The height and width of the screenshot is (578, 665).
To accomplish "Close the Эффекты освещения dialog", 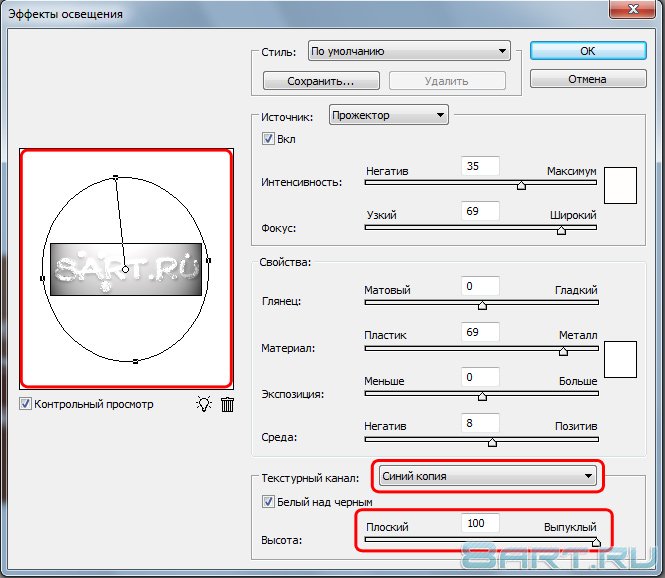I will 633,8.
